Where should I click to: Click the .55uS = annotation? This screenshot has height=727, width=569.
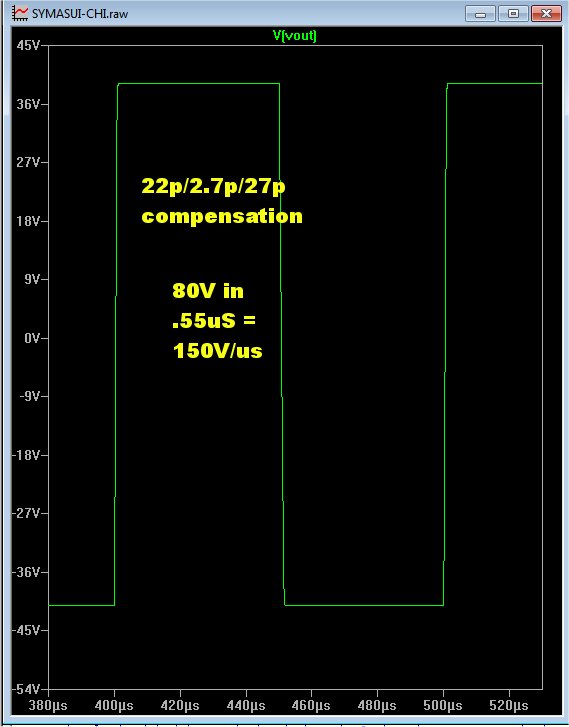[214, 320]
